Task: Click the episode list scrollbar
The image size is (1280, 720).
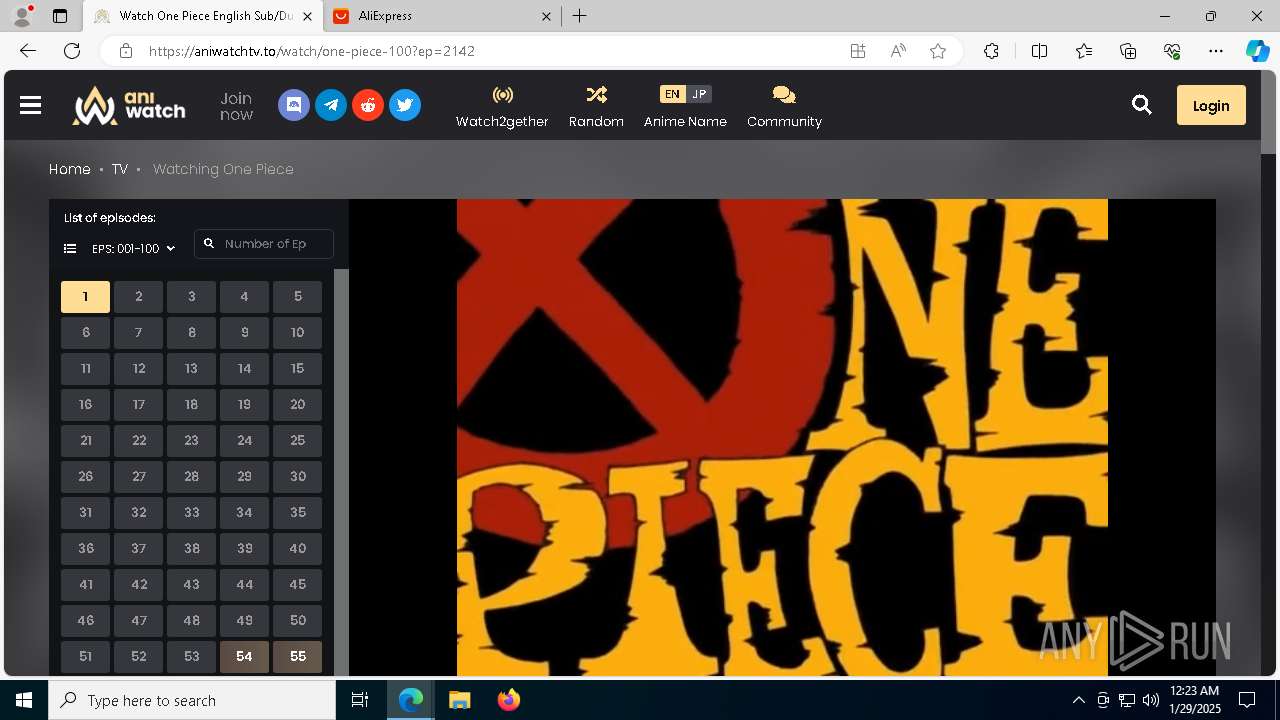Action: coord(341,472)
